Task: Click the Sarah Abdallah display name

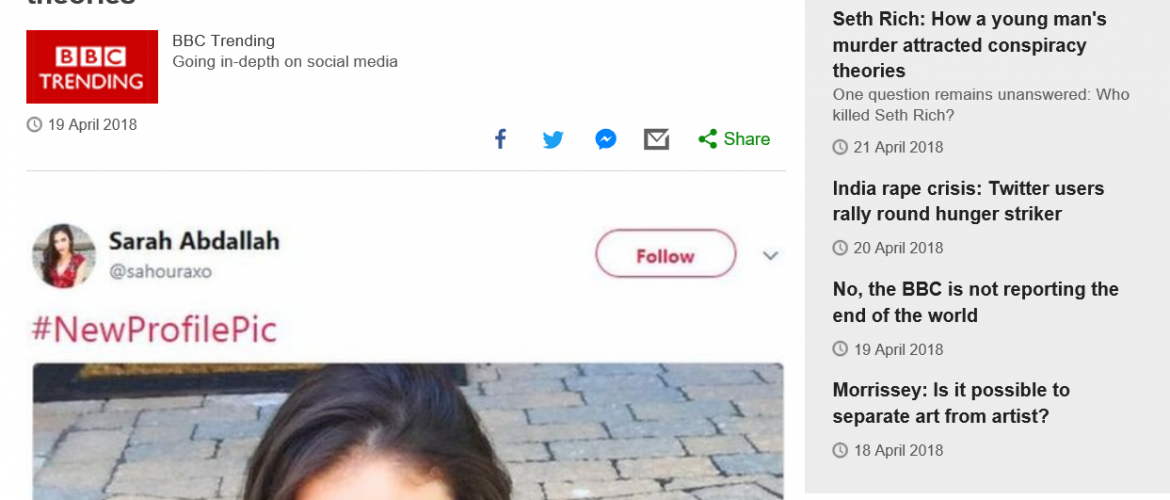Action: click(194, 241)
